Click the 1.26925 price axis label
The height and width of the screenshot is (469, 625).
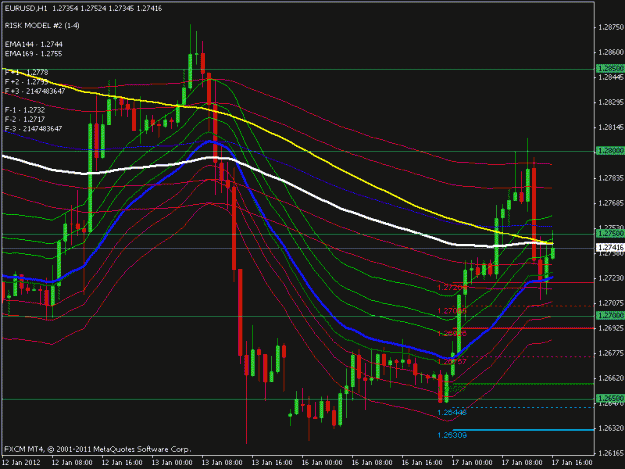pos(611,328)
